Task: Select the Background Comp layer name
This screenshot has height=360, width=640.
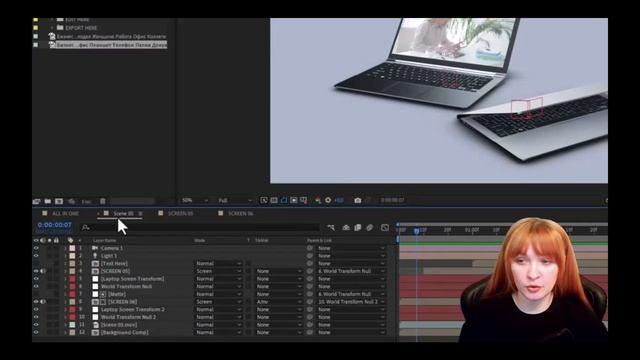Action: pyautogui.click(x=124, y=332)
